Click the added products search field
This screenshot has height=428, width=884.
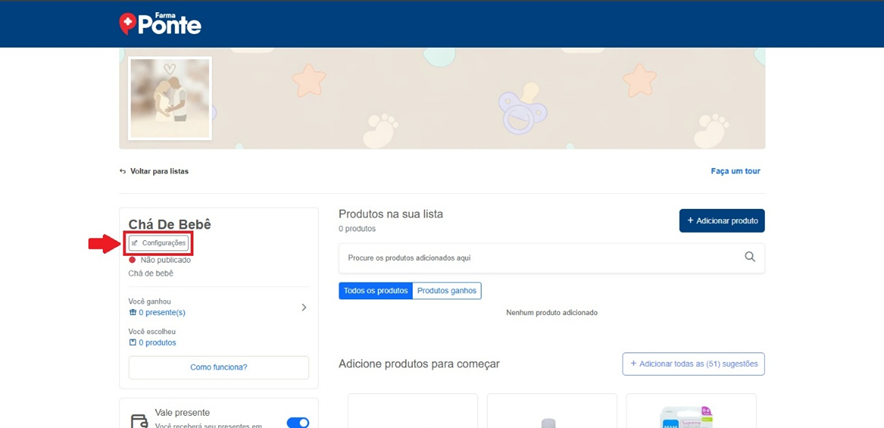[x=540, y=257]
